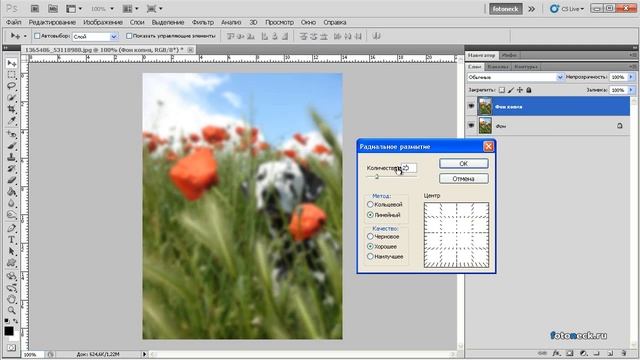Select the Spot Healing Brush tool
This screenshot has height=360, width=640.
tap(11, 134)
